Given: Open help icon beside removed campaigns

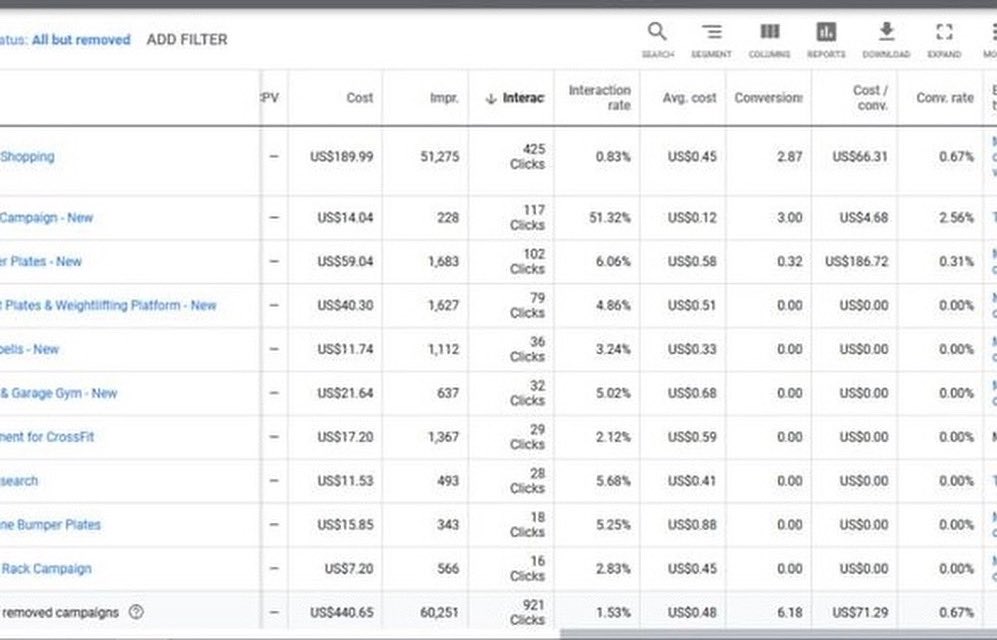Looking at the screenshot, I should (136, 612).
